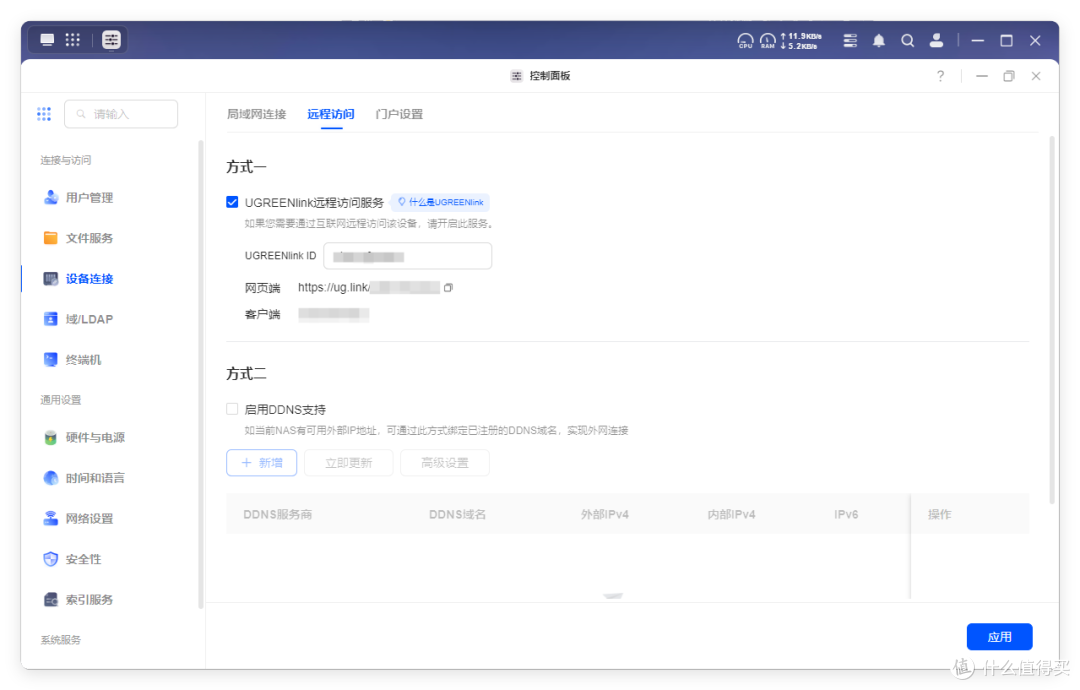1080x690 pixels.
Task: Click the control panel taskbar icon
Action: (111, 40)
